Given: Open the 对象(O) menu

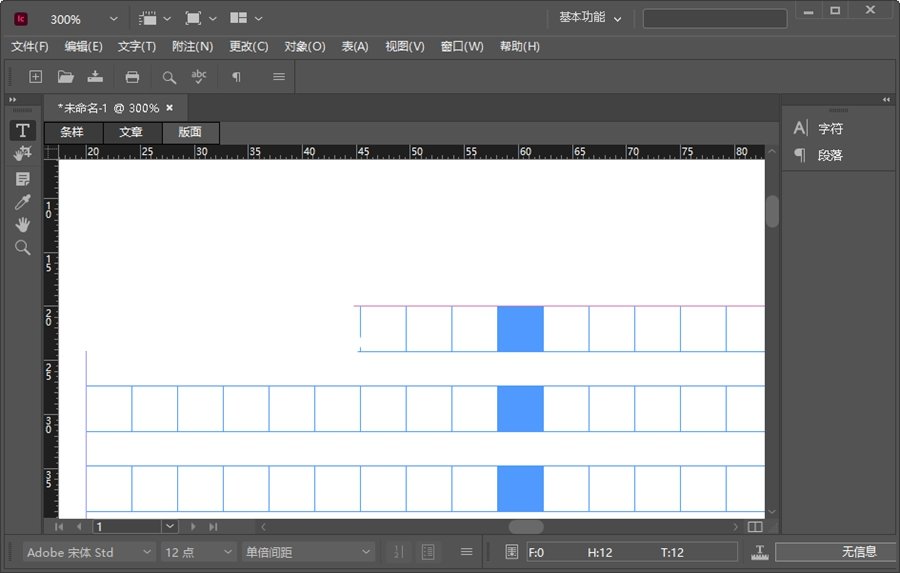Looking at the screenshot, I should click(305, 47).
